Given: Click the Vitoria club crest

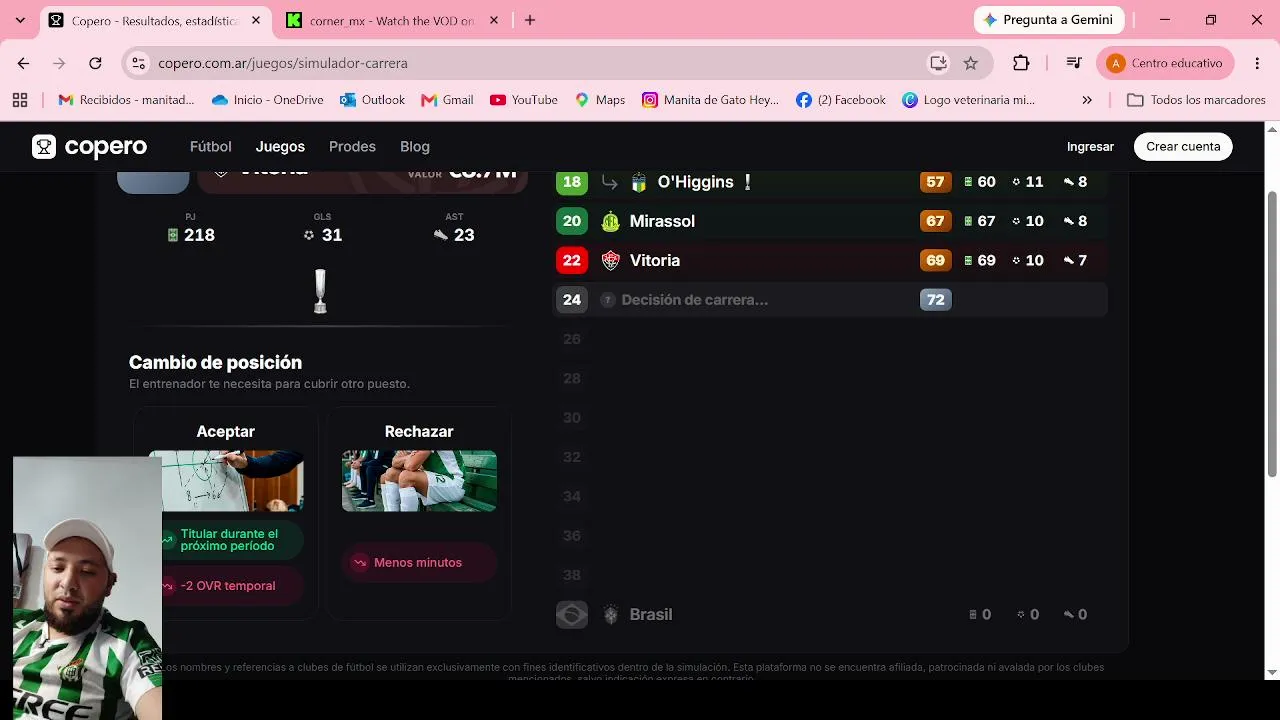Looking at the screenshot, I should pos(610,260).
